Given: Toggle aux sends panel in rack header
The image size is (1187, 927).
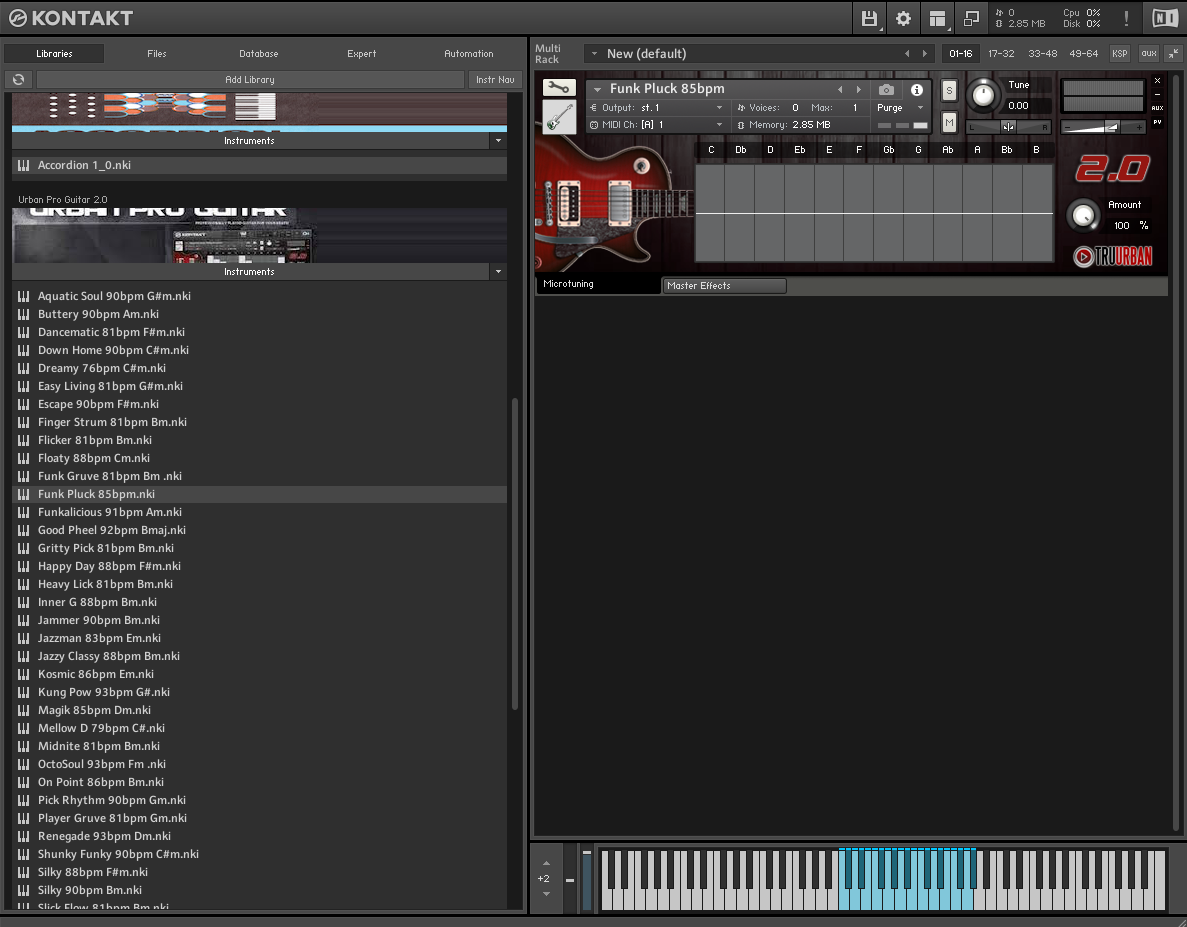Looking at the screenshot, I should click(x=1148, y=54).
